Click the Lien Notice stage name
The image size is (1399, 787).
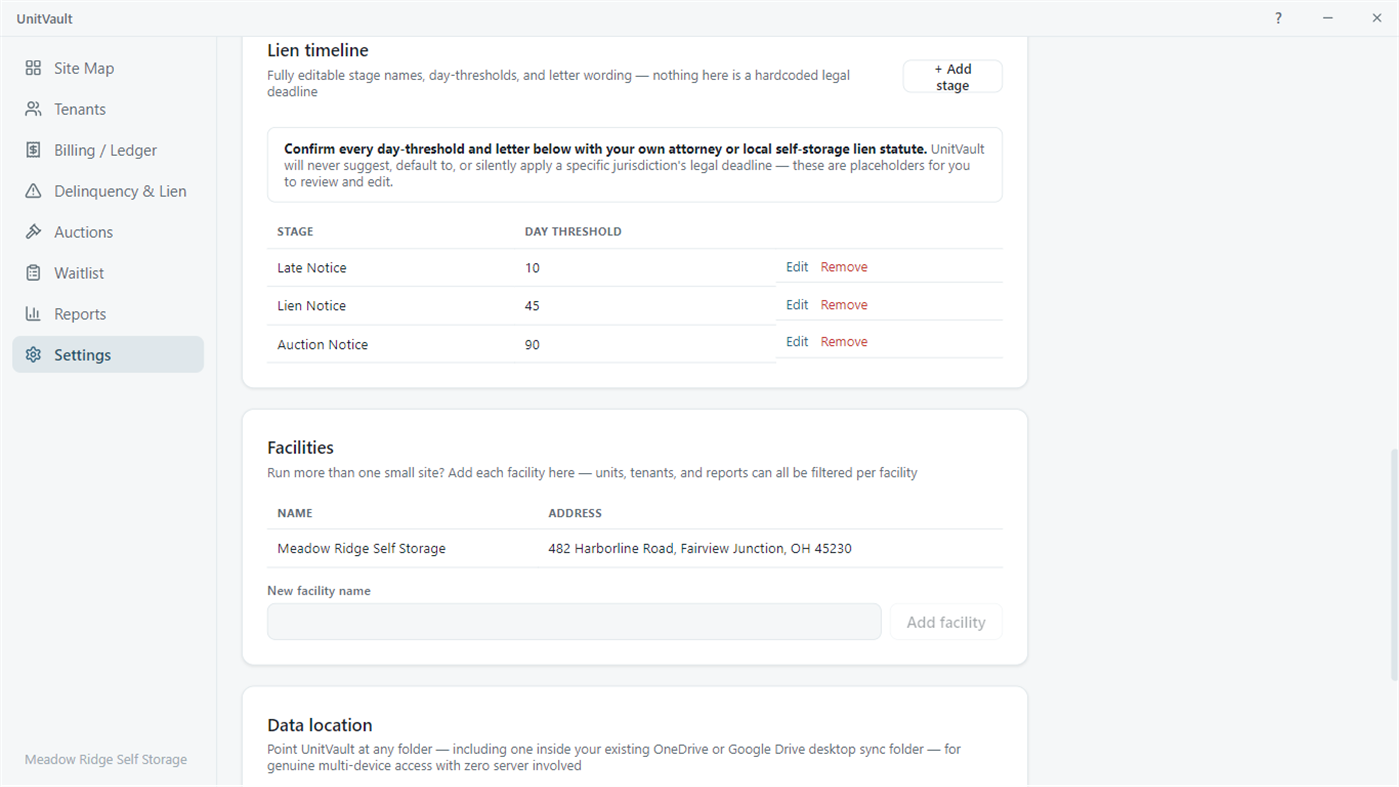click(x=312, y=306)
